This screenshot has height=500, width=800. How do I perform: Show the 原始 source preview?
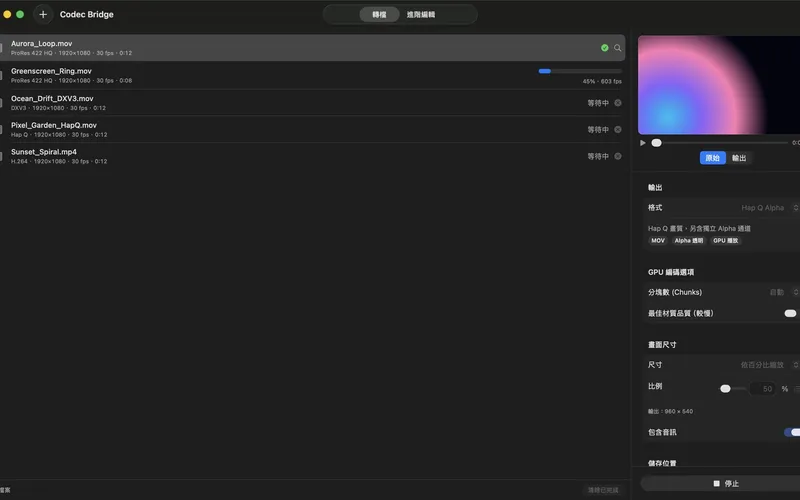tap(712, 158)
